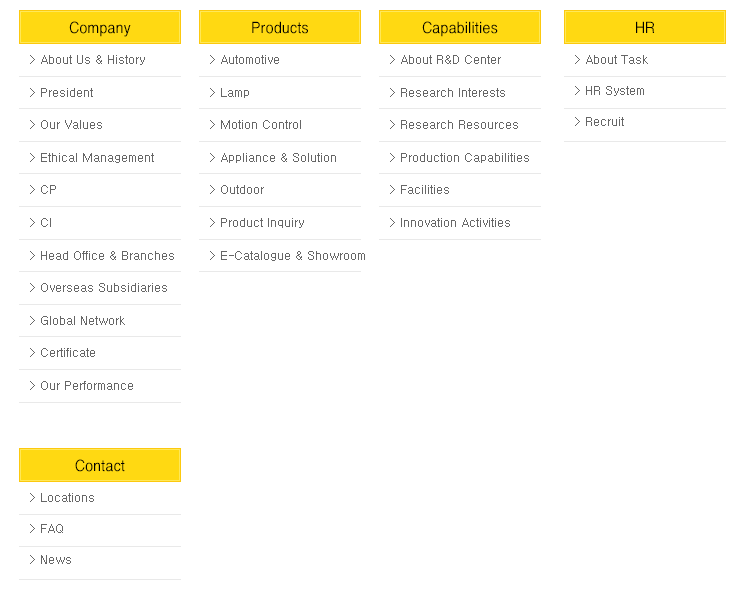Image resolution: width=745 pixels, height=612 pixels.
Task: Select the HR section header
Action: (645, 28)
